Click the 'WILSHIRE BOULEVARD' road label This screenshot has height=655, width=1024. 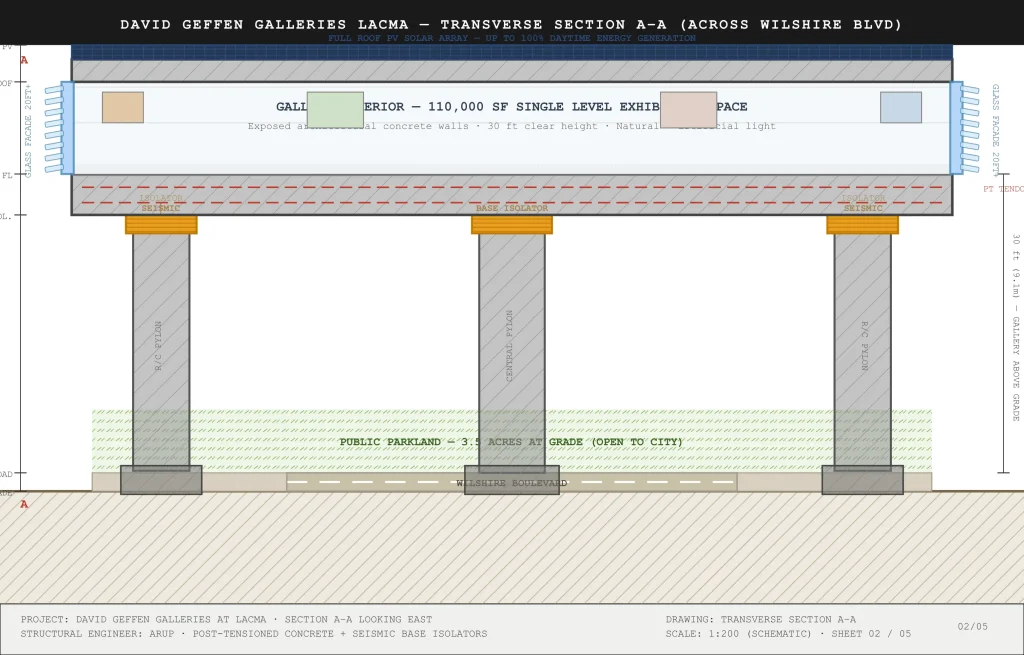[x=511, y=483]
